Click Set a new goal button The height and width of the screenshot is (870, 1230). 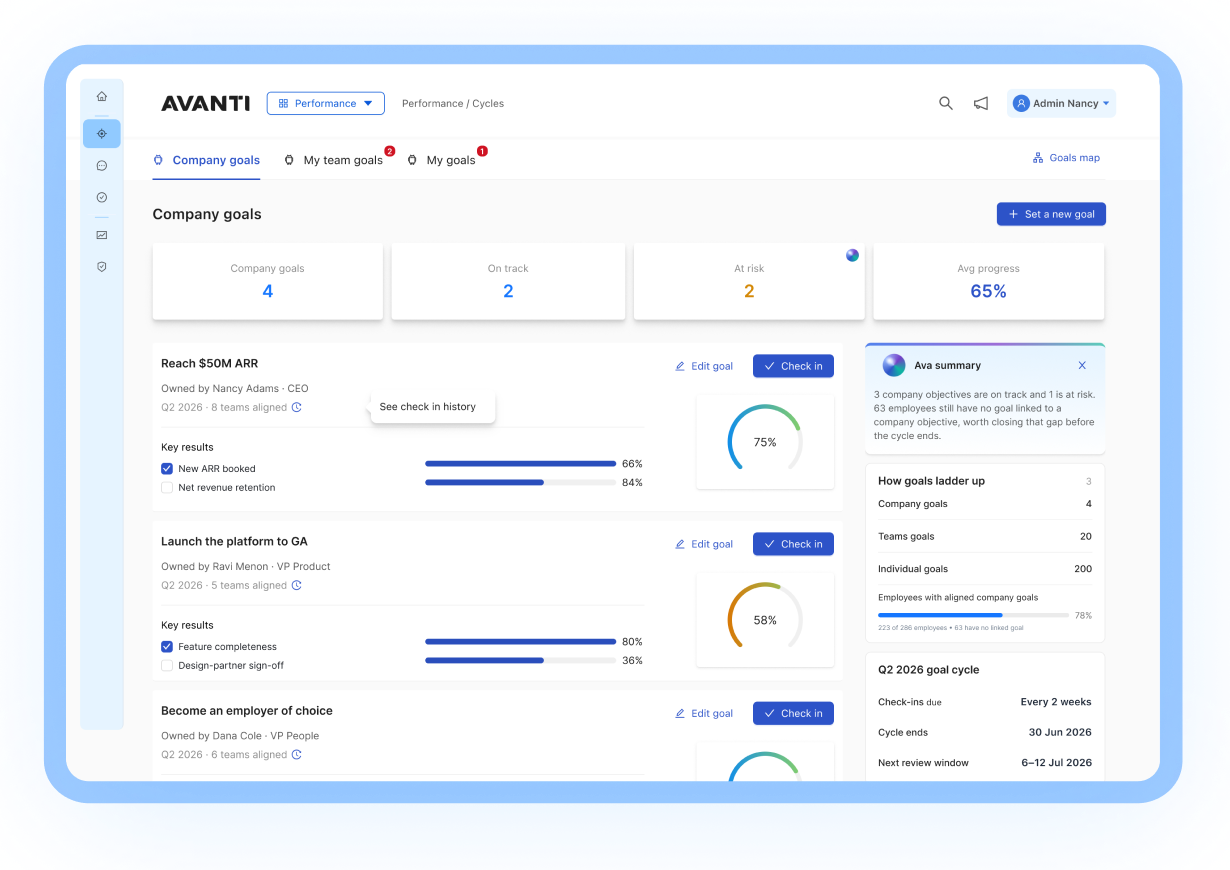point(1051,214)
